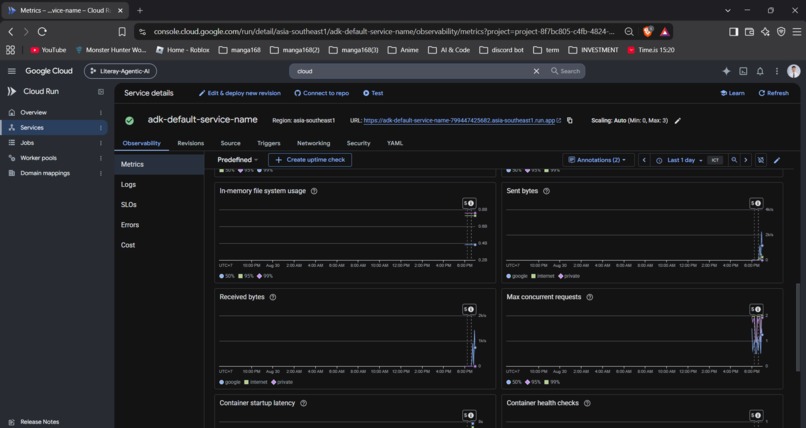Click the Create uptime check button
The image size is (806, 428).
pos(310,160)
